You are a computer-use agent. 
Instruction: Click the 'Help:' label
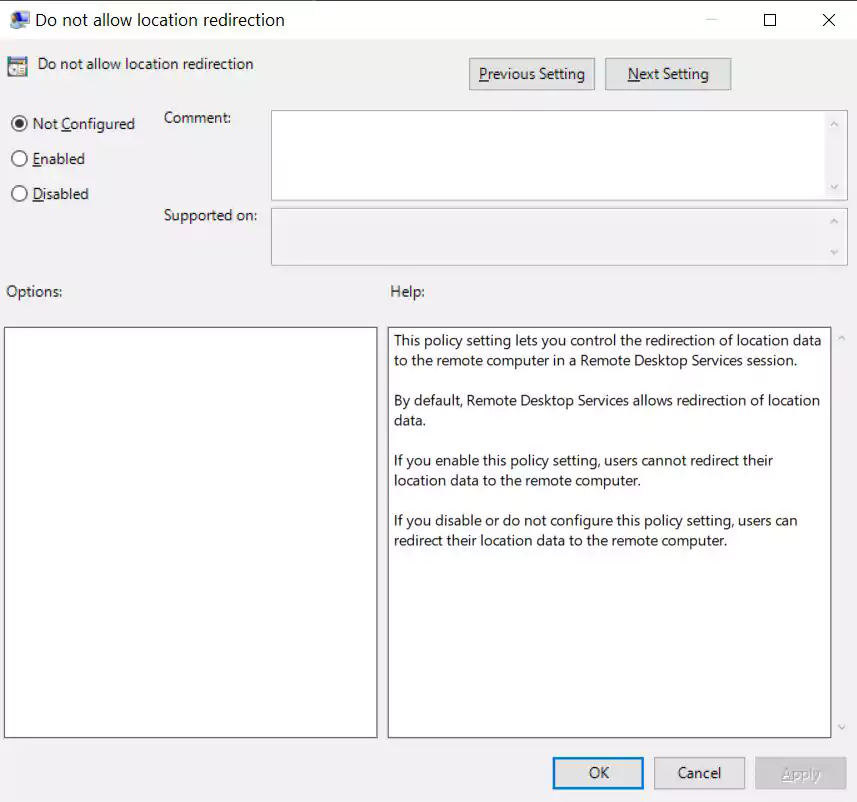[407, 291]
